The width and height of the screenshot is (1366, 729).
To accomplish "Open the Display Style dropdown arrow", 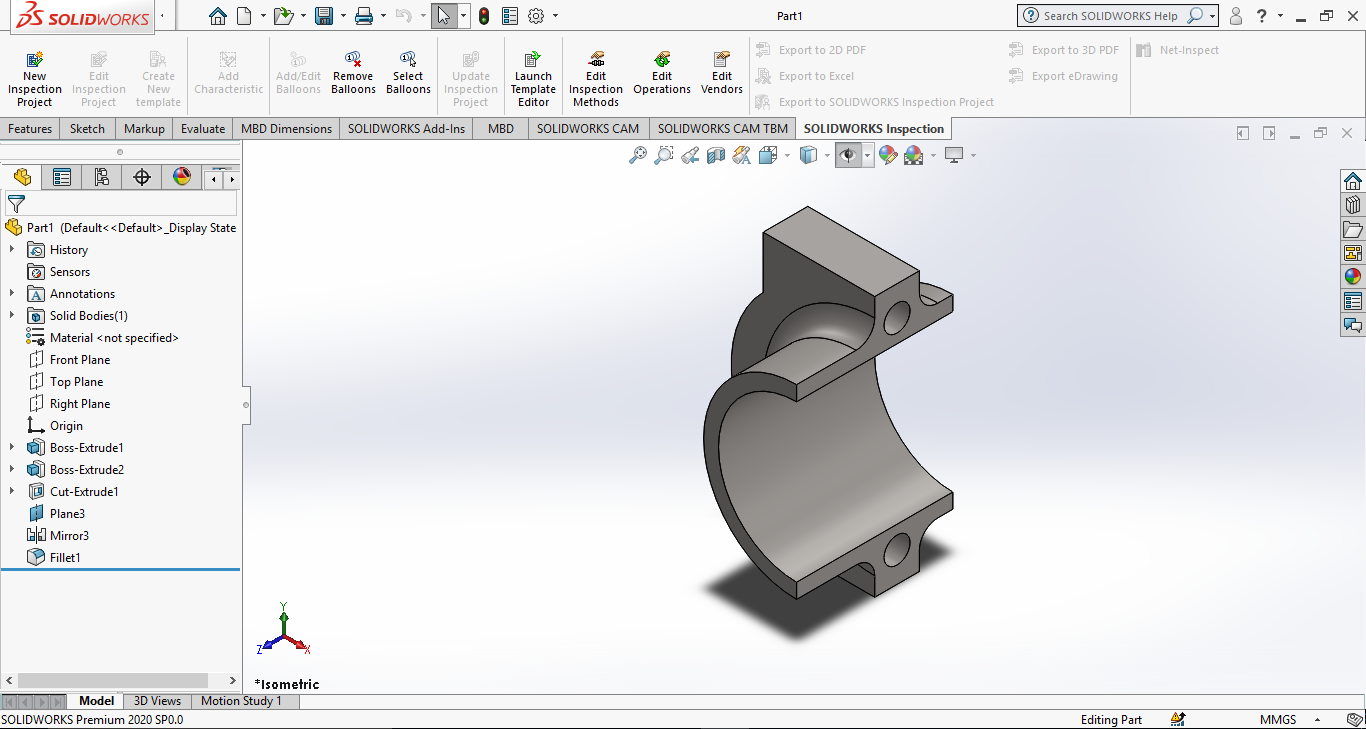I will tap(827, 156).
